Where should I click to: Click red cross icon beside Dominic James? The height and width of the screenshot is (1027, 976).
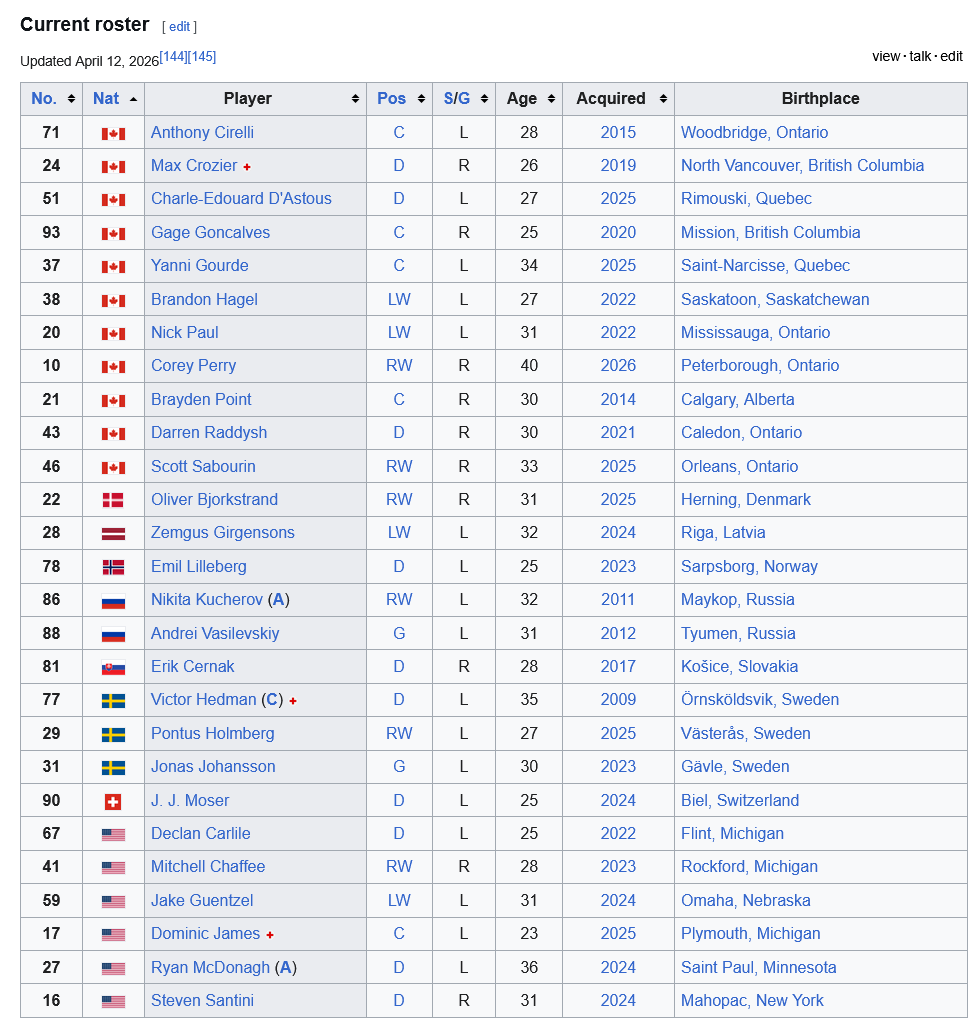tap(270, 935)
